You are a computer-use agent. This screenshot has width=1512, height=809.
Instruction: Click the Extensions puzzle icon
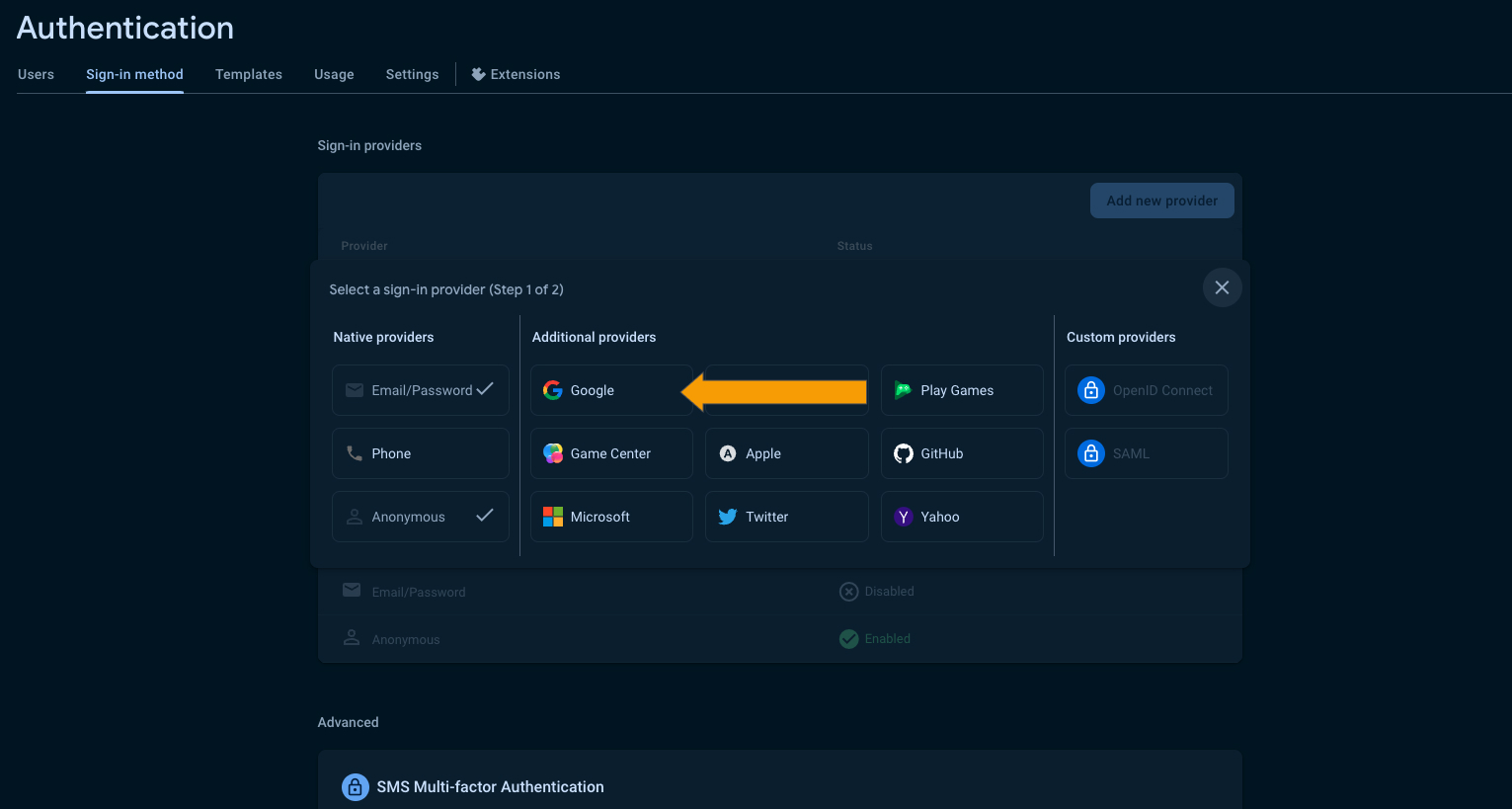478,74
